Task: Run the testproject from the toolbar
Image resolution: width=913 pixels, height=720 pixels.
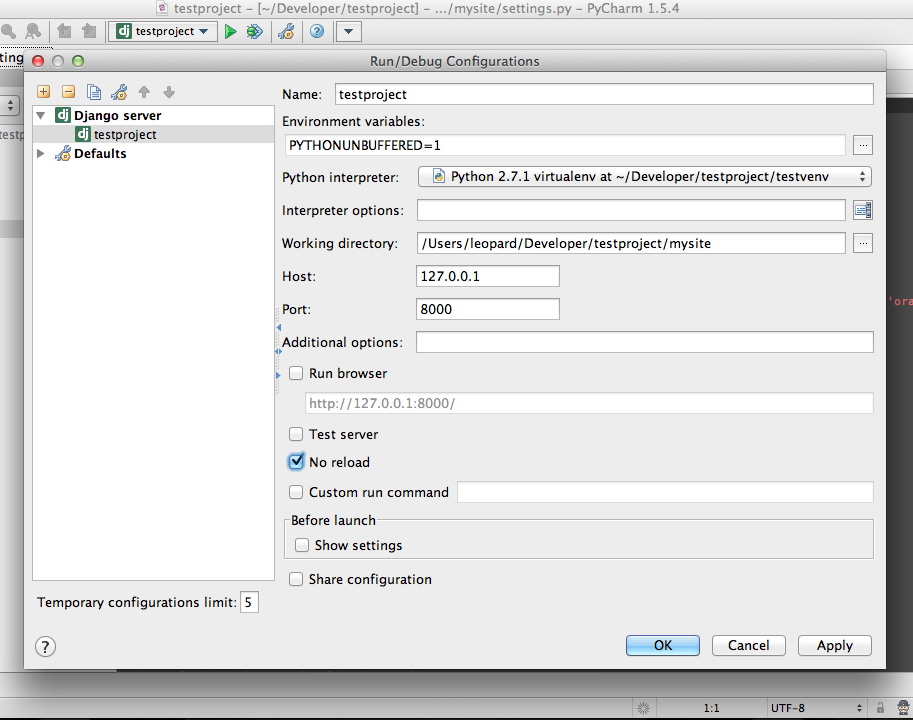Action: (x=229, y=31)
